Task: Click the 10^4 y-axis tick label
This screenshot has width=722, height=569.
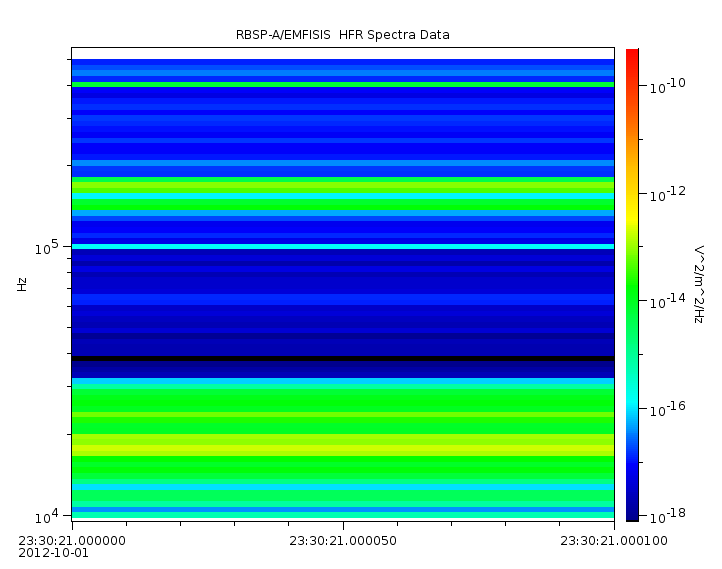Action: (x=47, y=516)
